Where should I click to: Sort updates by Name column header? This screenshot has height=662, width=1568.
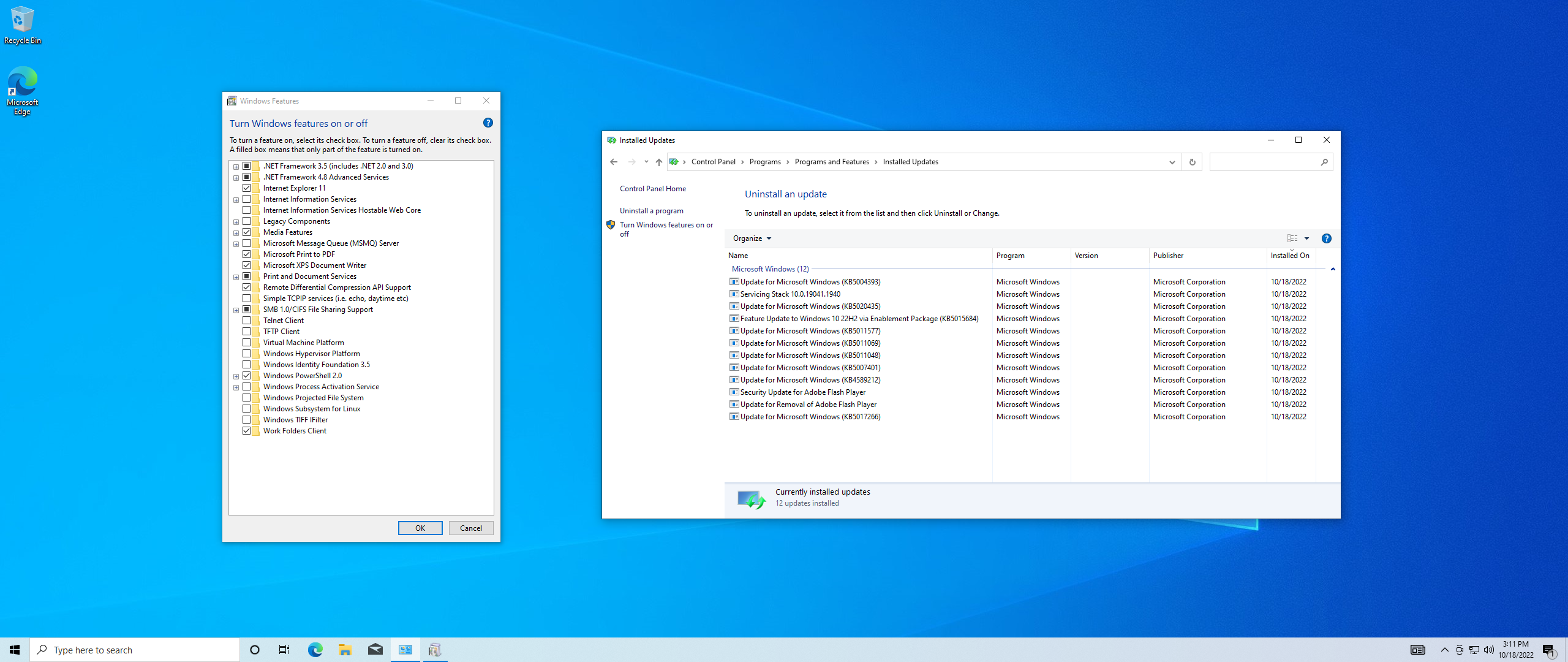pos(858,256)
